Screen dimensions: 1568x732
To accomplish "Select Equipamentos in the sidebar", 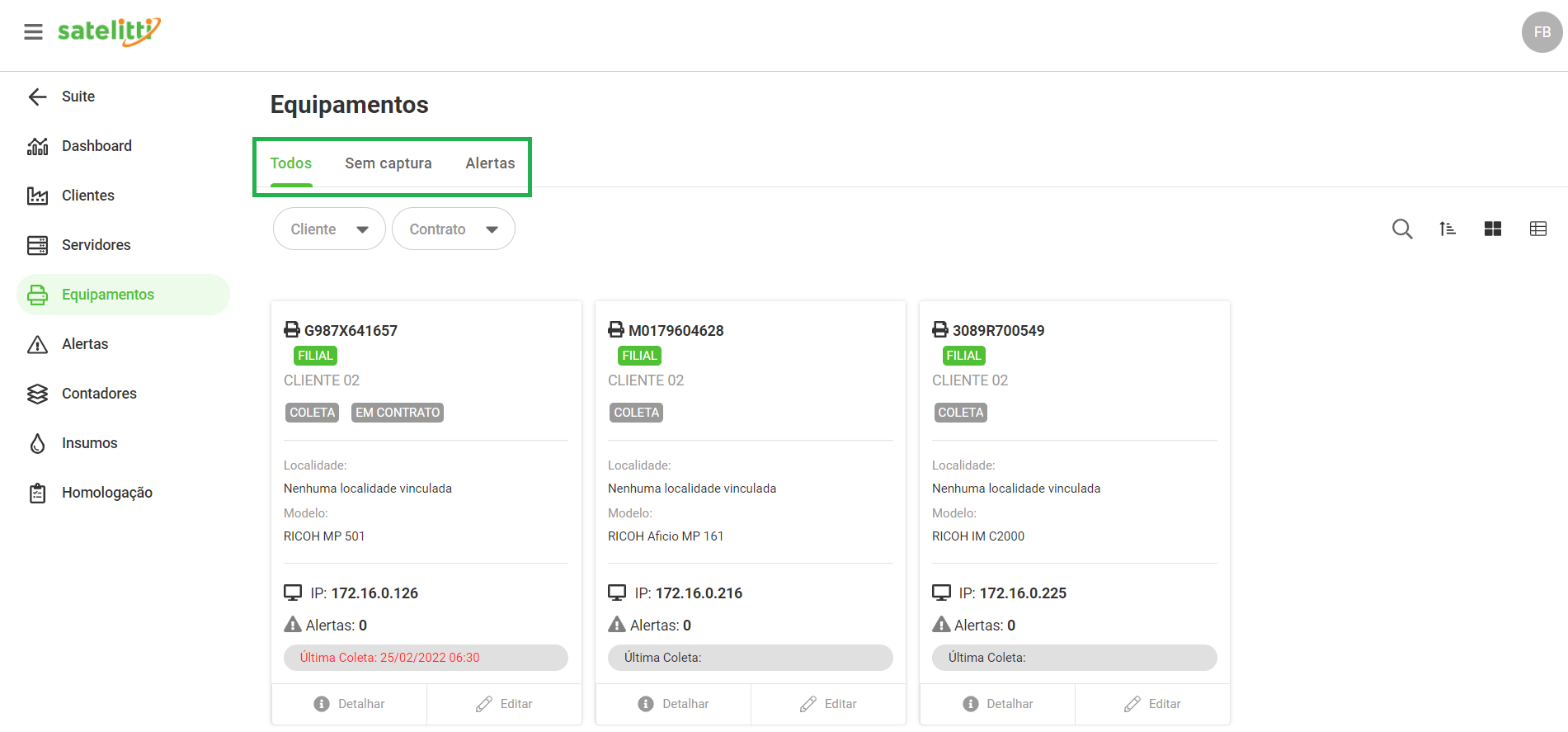I will (x=123, y=295).
